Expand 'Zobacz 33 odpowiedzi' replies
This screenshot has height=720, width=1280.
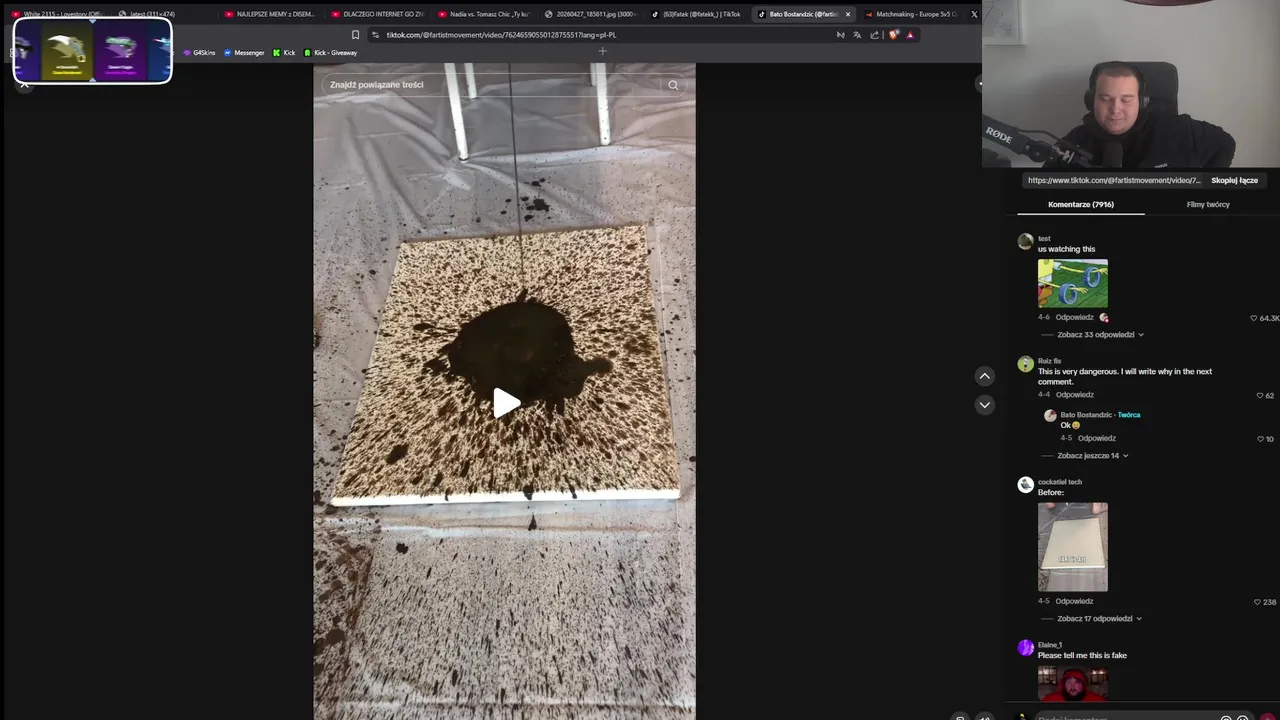pyautogui.click(x=1100, y=335)
